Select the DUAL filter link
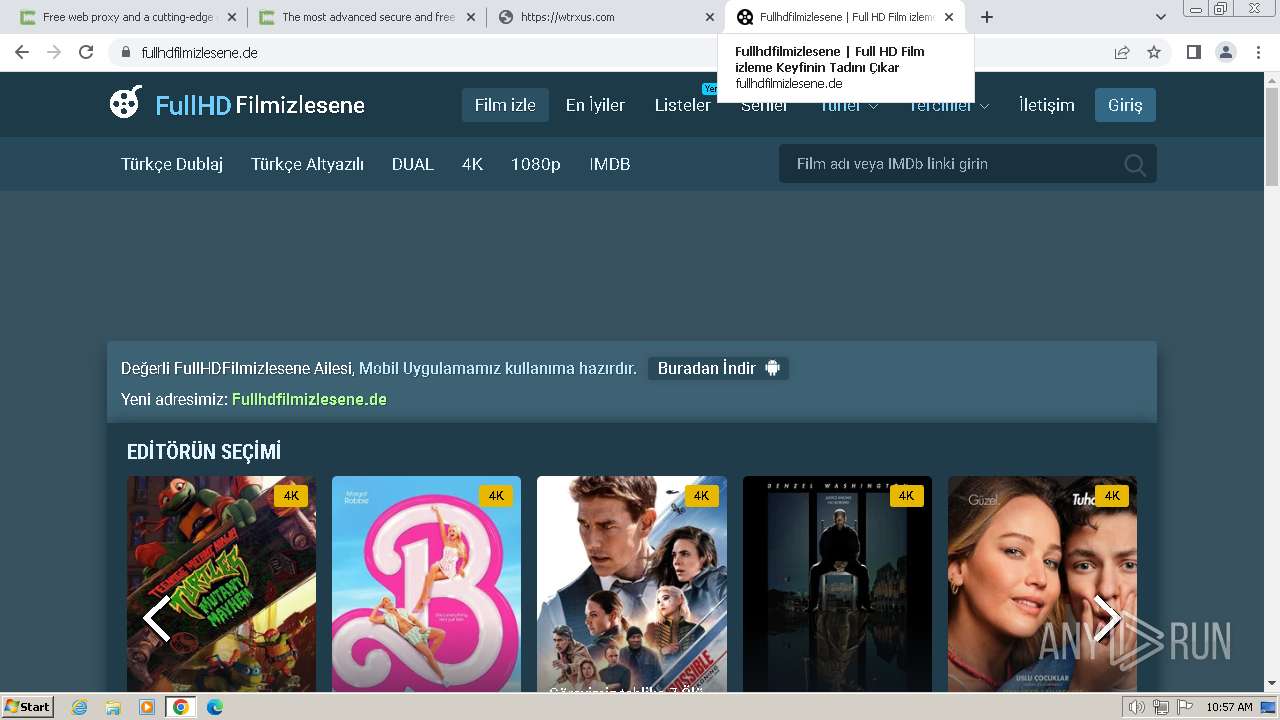The image size is (1280, 720). tap(413, 164)
